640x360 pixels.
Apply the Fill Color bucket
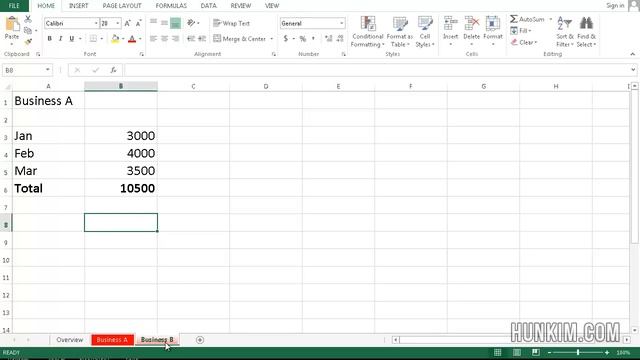click(x=115, y=39)
